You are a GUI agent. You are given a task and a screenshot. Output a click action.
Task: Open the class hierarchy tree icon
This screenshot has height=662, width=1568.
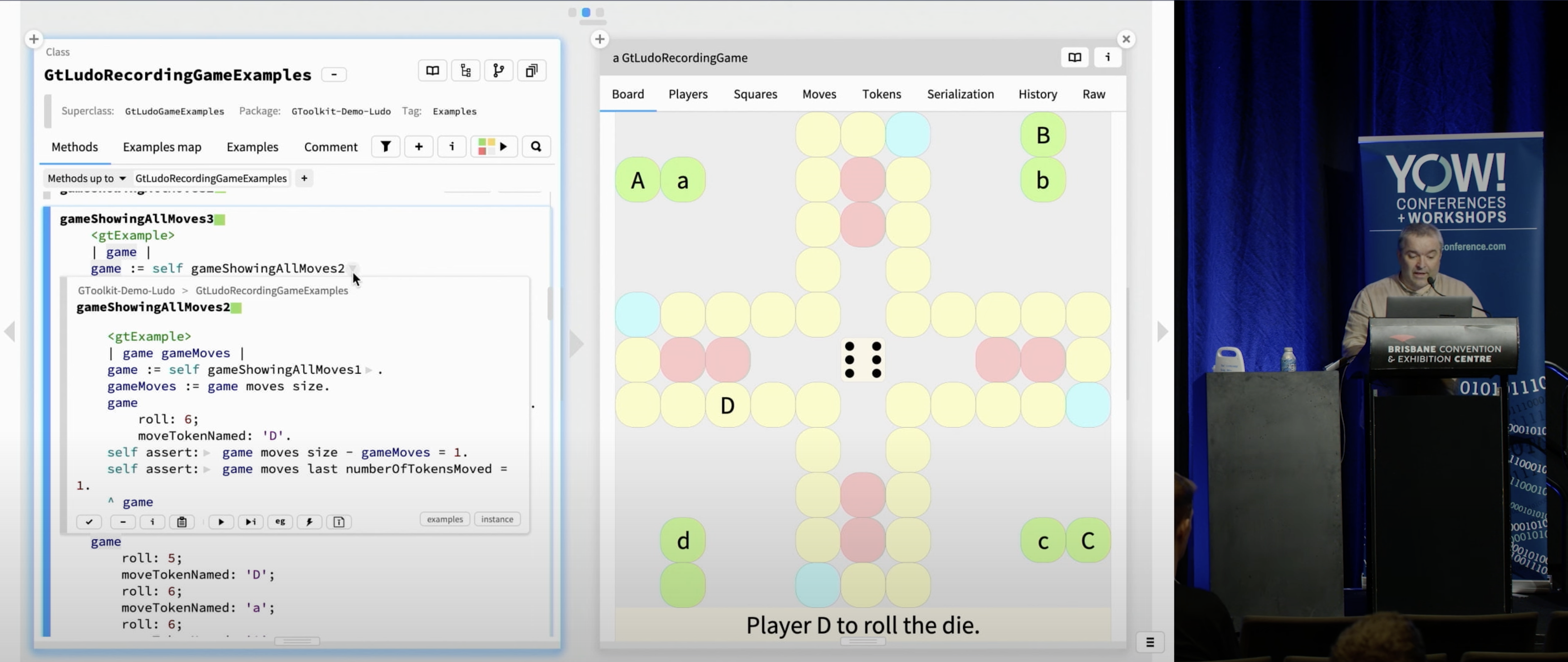tap(465, 71)
